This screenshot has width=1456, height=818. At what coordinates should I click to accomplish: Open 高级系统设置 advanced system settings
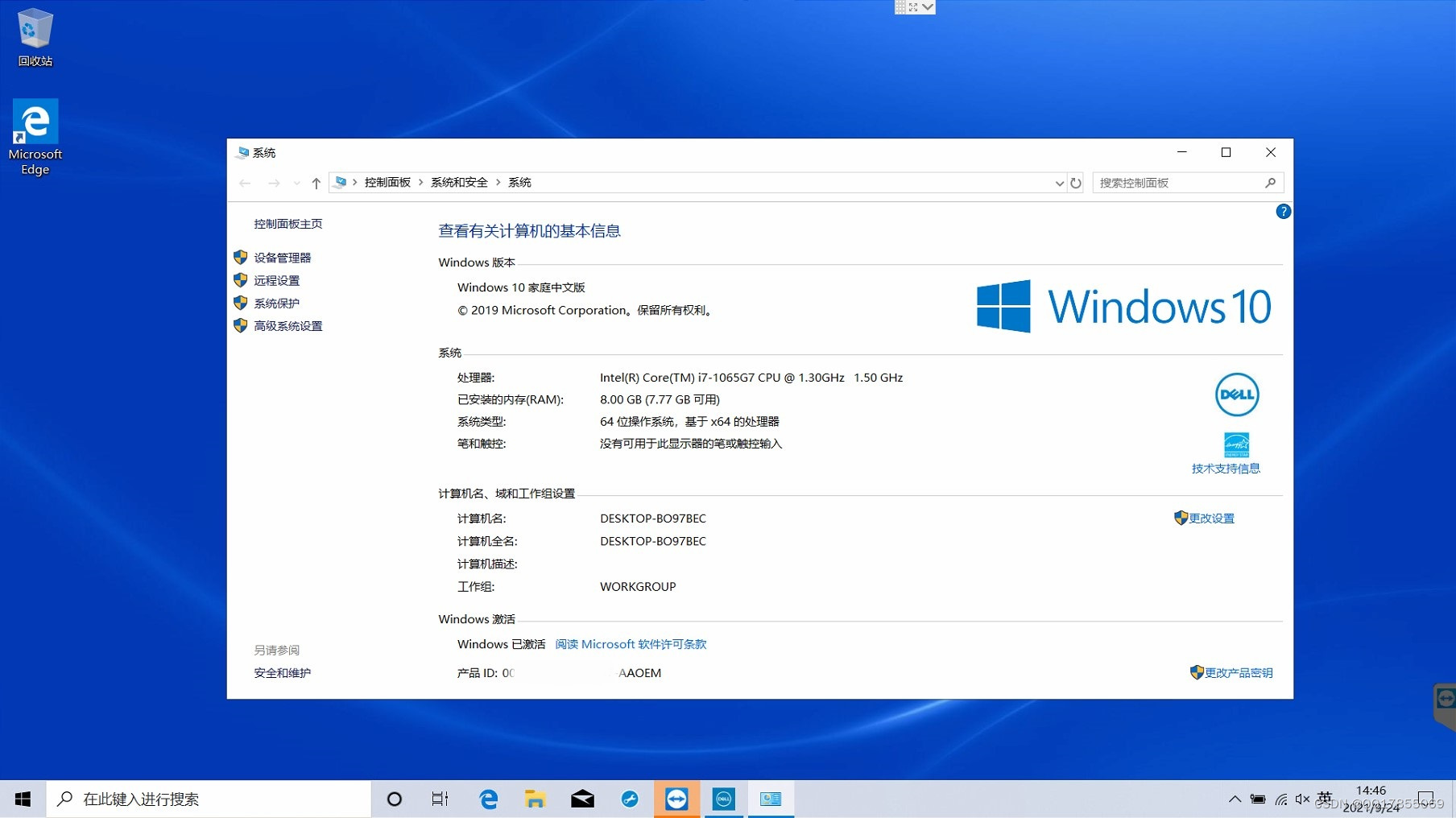(287, 325)
